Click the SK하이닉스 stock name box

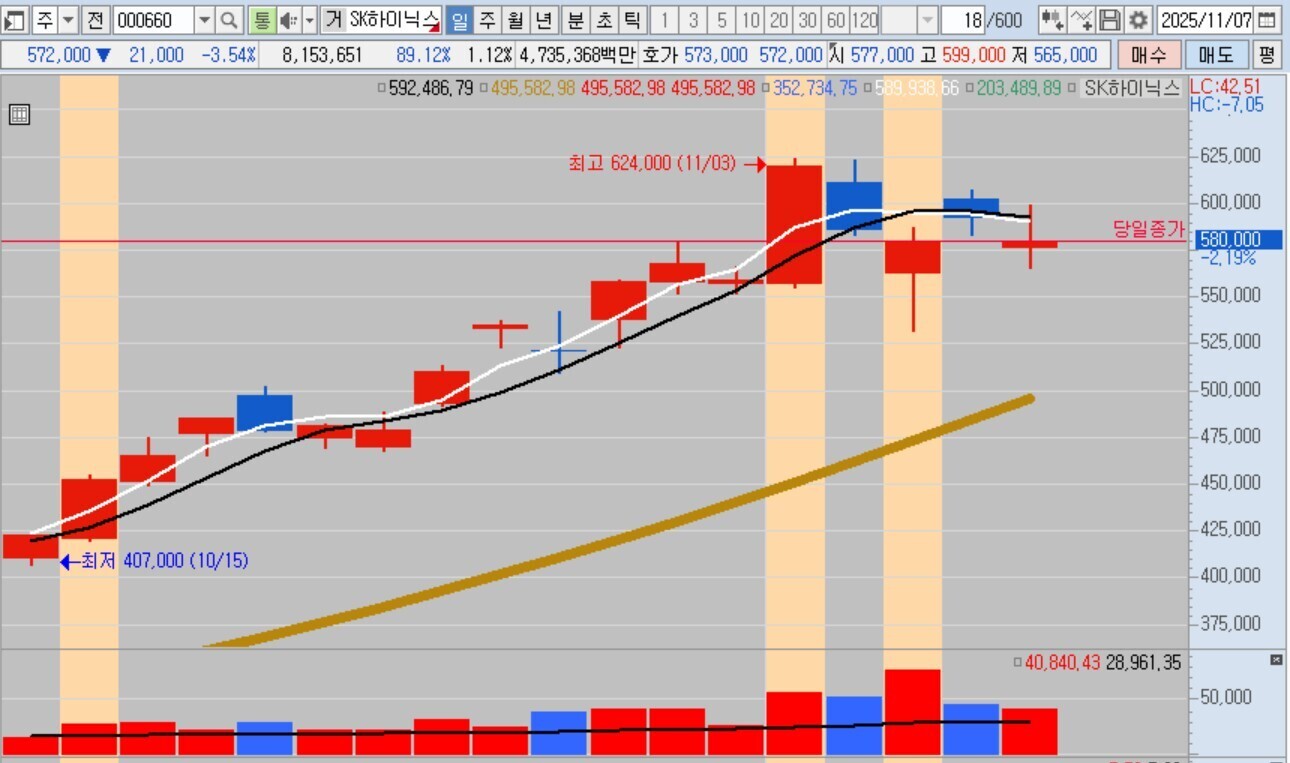[394, 20]
